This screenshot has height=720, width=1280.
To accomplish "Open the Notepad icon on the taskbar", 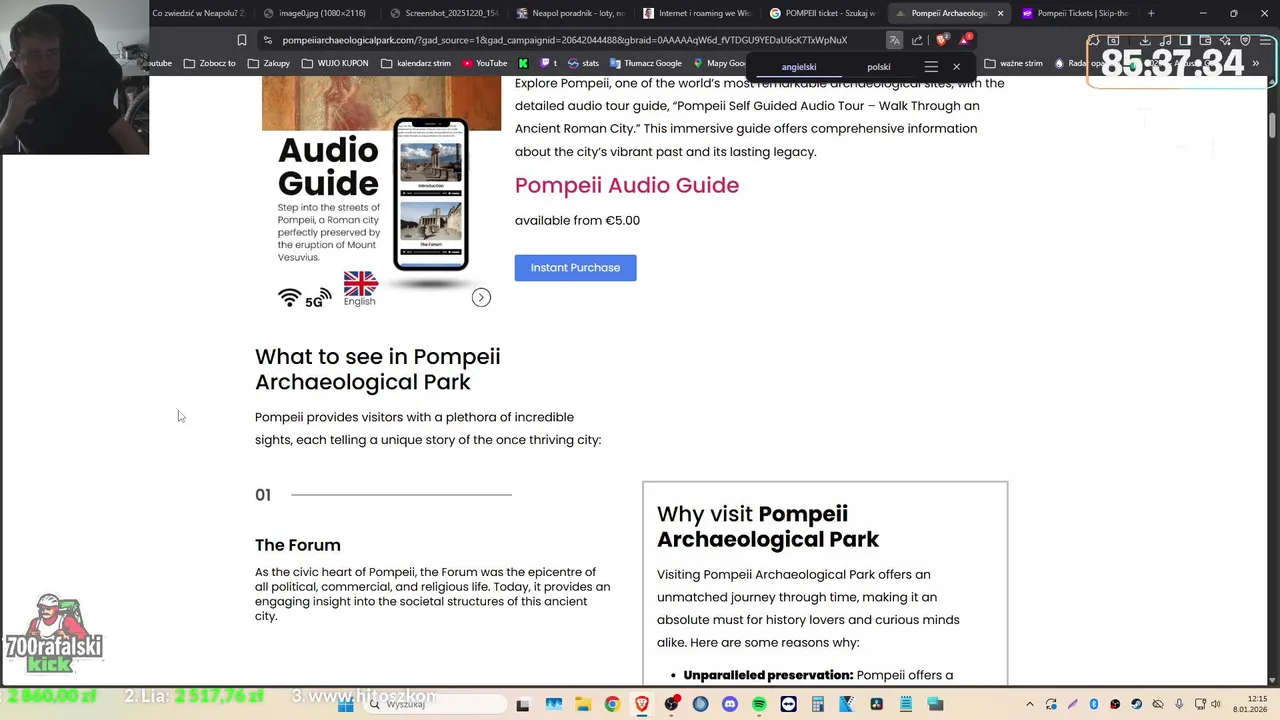I will 905,705.
